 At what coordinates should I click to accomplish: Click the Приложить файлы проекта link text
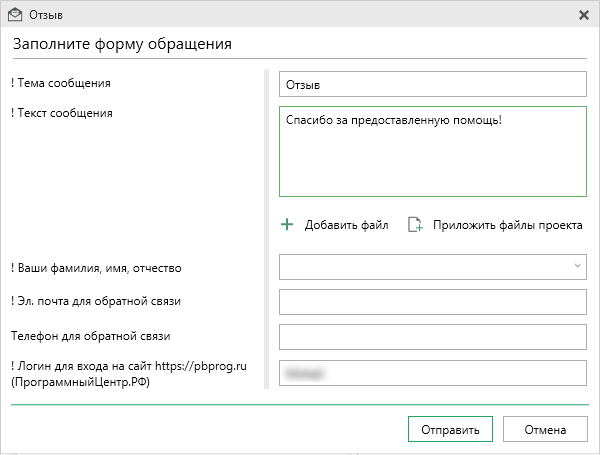tap(507, 225)
